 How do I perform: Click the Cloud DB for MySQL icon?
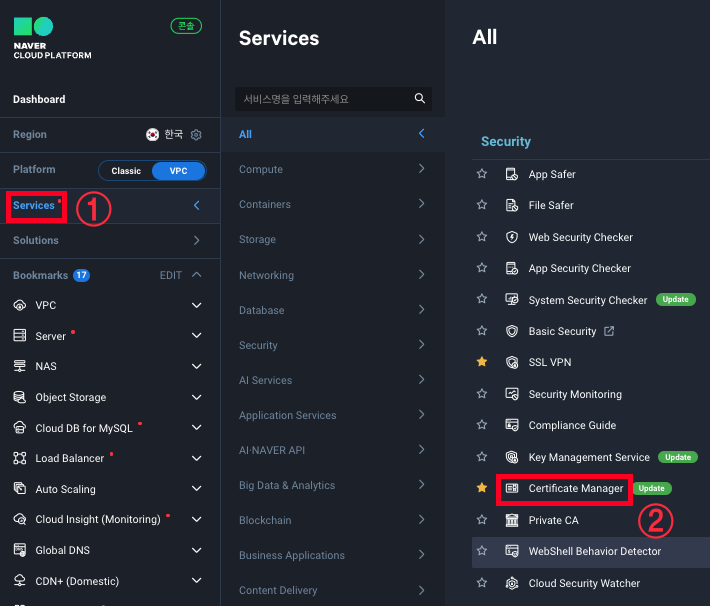tap(19, 428)
